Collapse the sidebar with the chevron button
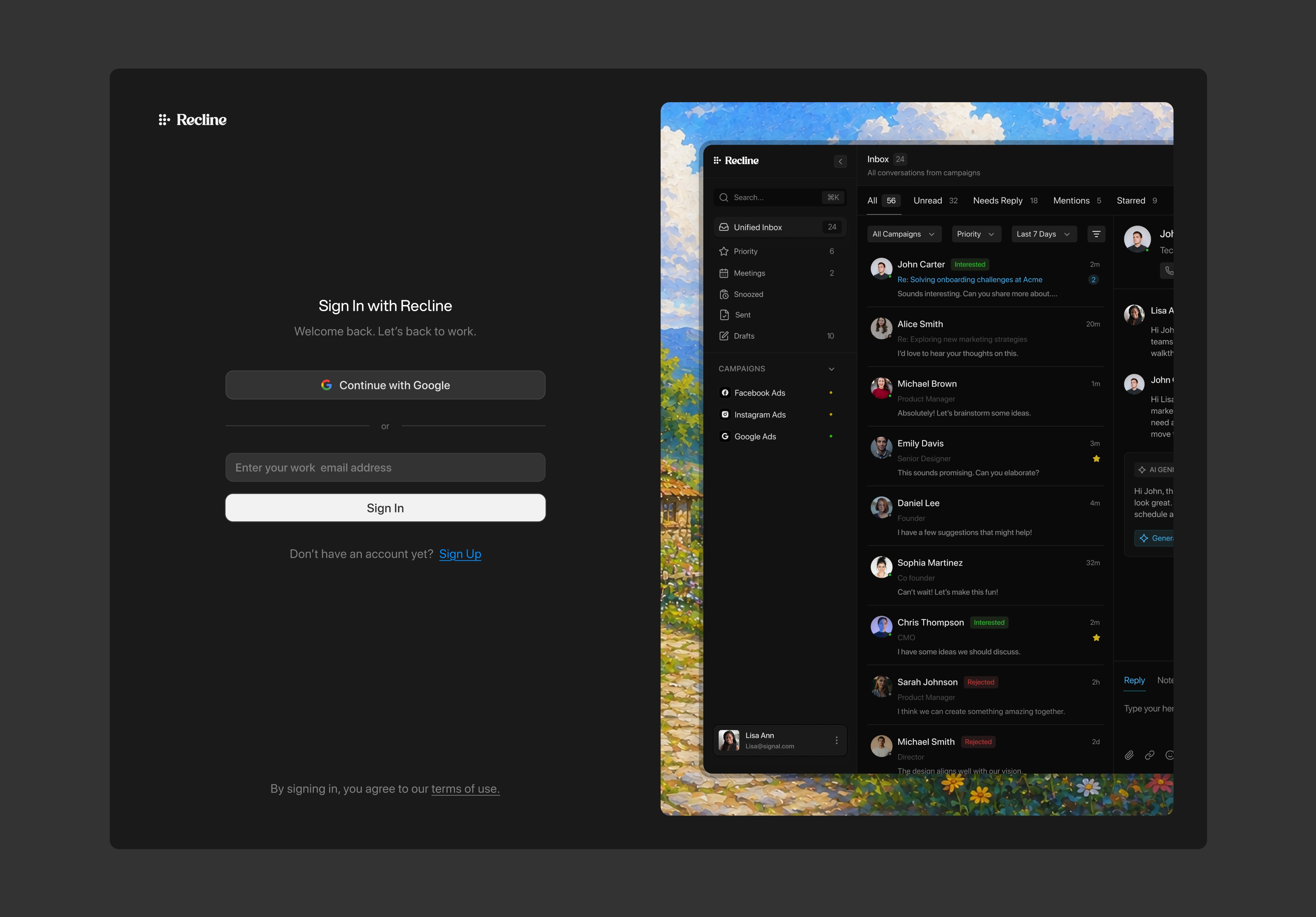The height and width of the screenshot is (917, 1316). pyautogui.click(x=840, y=162)
